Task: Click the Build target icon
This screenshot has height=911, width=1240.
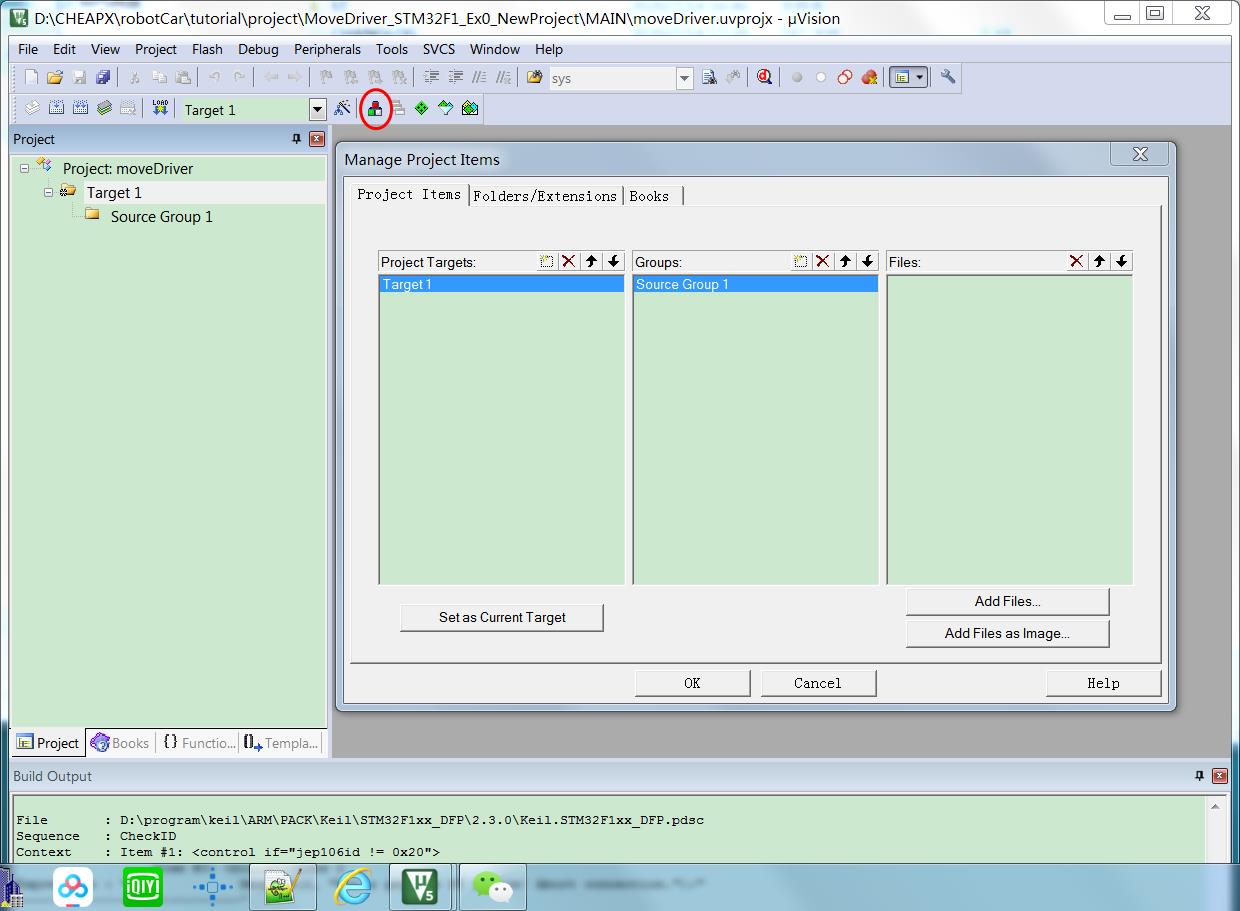Action: tap(56, 108)
